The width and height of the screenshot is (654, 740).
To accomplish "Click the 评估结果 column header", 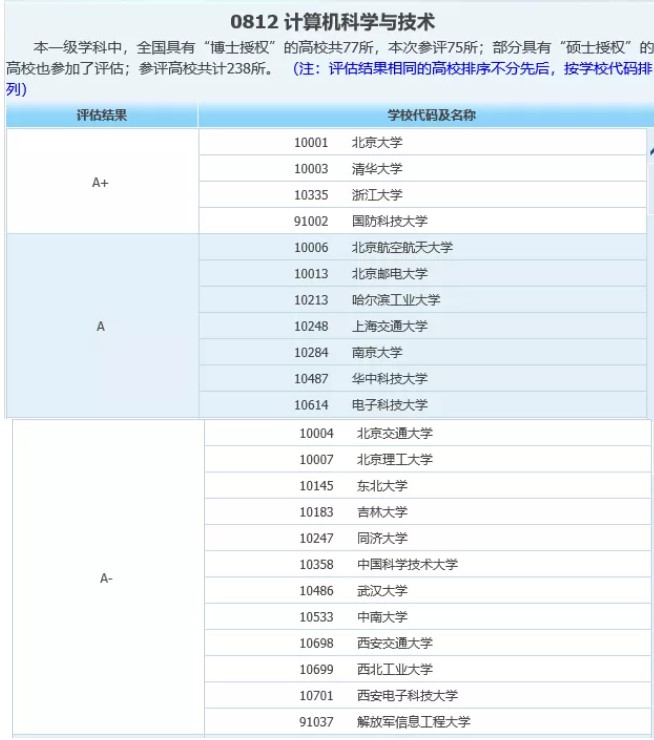I will pos(102,116).
